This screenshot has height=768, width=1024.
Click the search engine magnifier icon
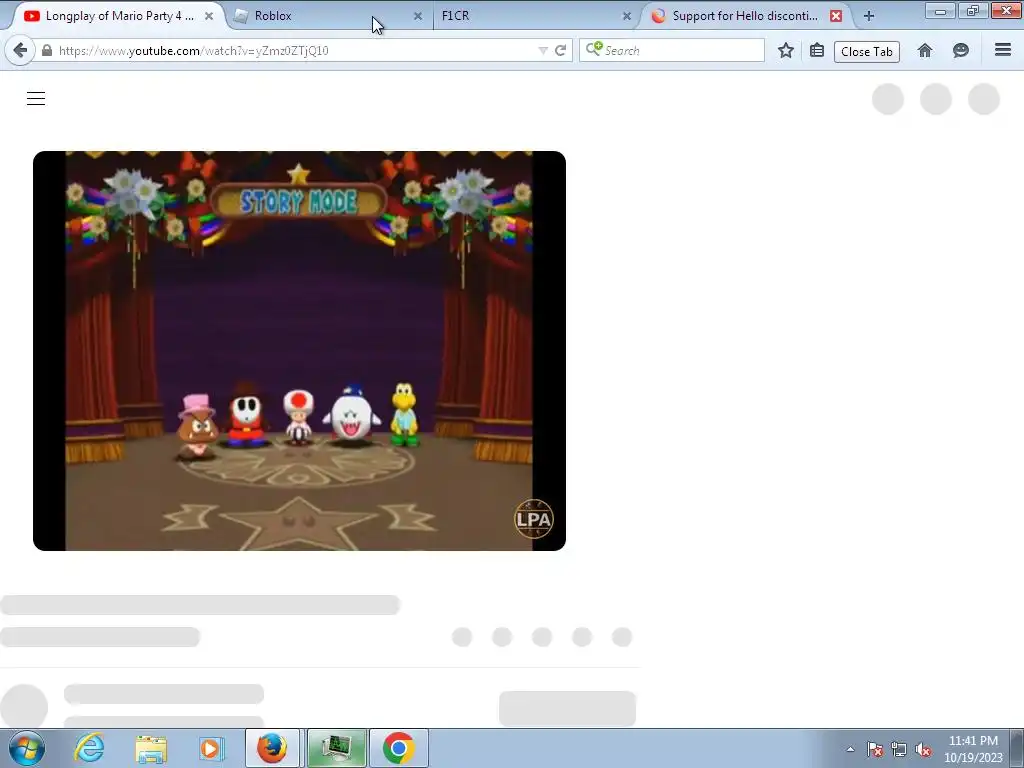(x=593, y=49)
